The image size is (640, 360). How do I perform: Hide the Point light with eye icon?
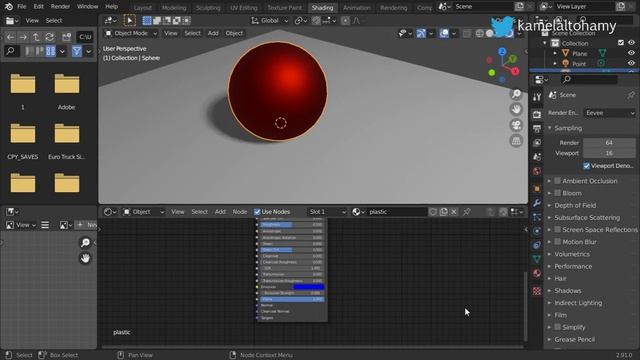(x=631, y=63)
